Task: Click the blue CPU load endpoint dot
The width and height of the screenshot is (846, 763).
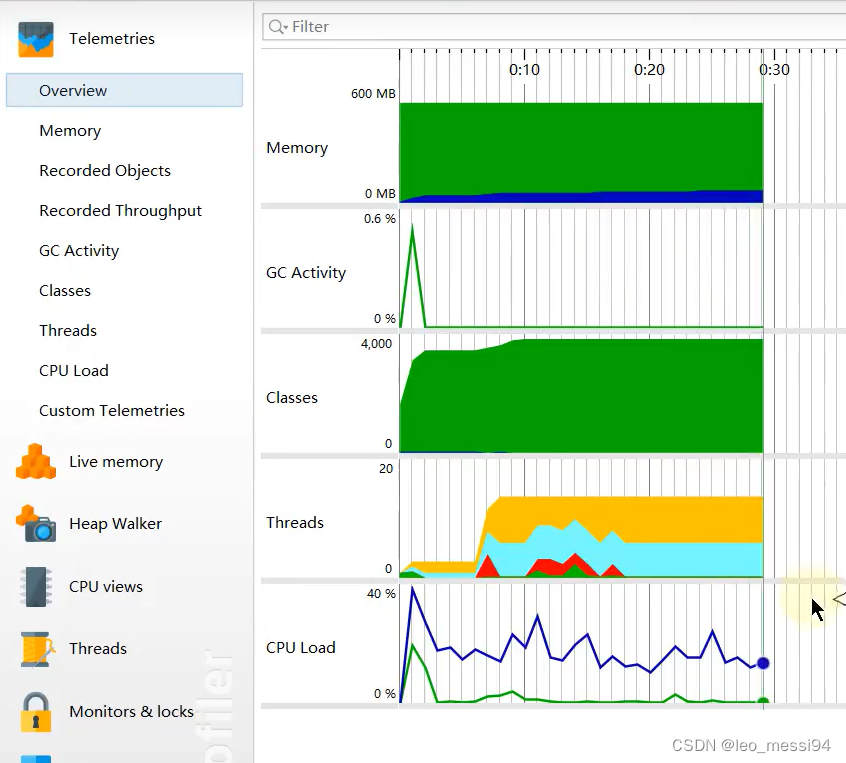Action: (763, 663)
